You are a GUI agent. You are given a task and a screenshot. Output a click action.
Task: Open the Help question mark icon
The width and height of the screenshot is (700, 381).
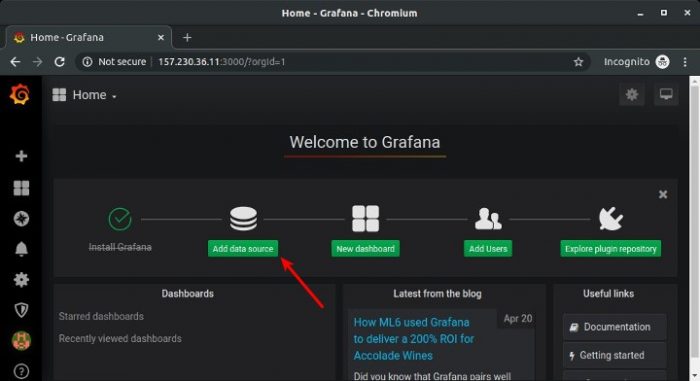[x=21, y=371]
